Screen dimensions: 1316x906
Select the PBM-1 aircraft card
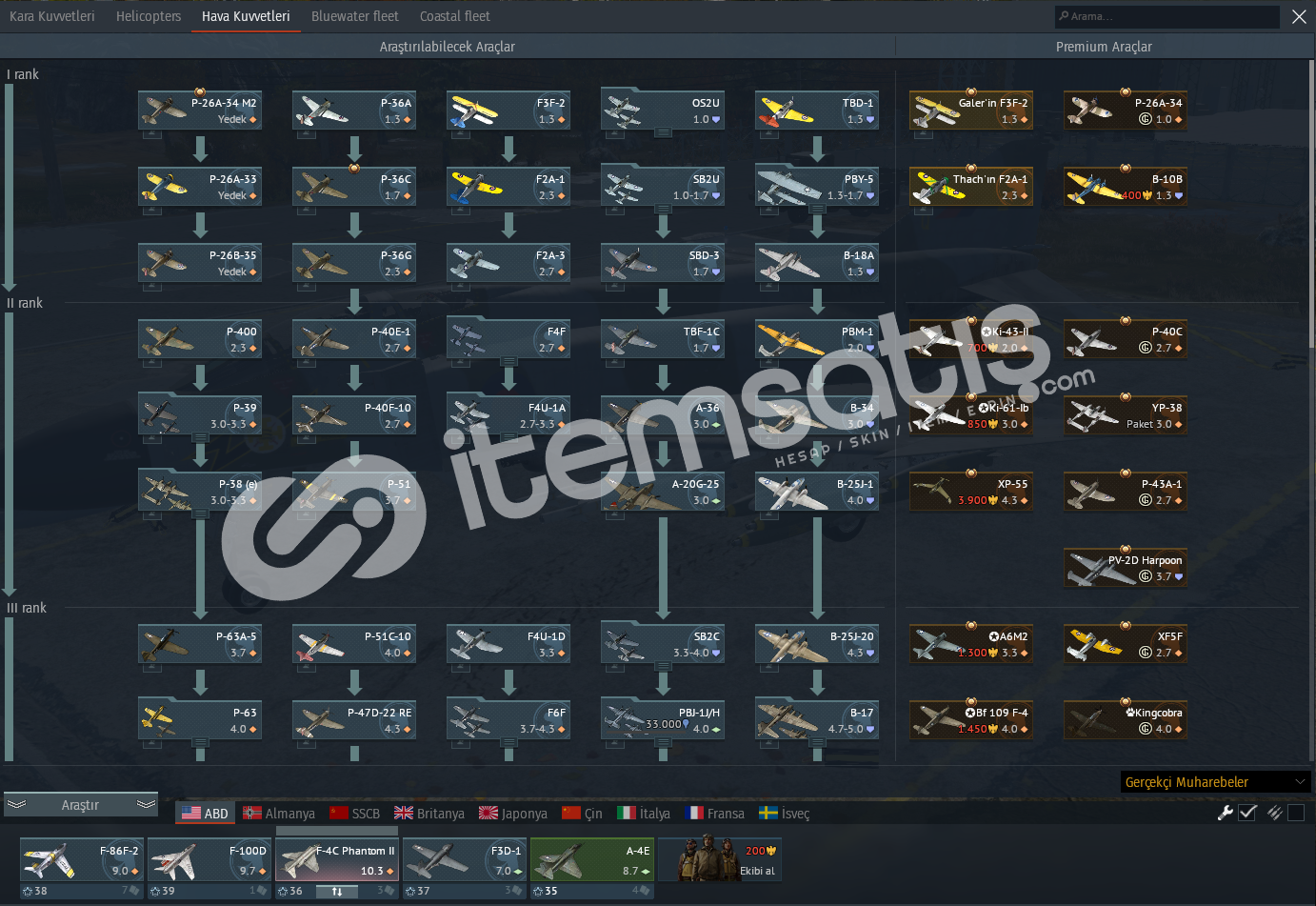817,339
